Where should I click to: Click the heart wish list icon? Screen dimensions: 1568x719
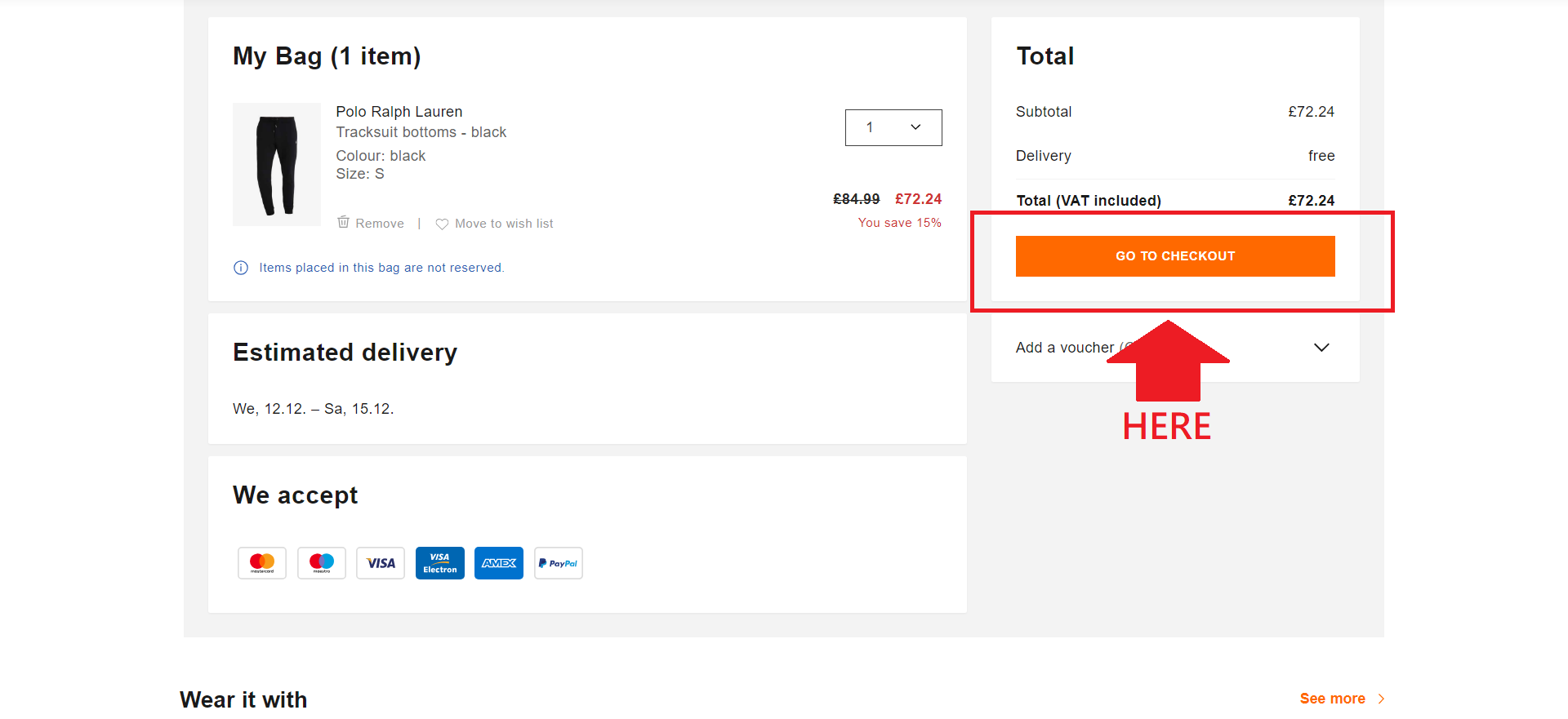tap(442, 224)
